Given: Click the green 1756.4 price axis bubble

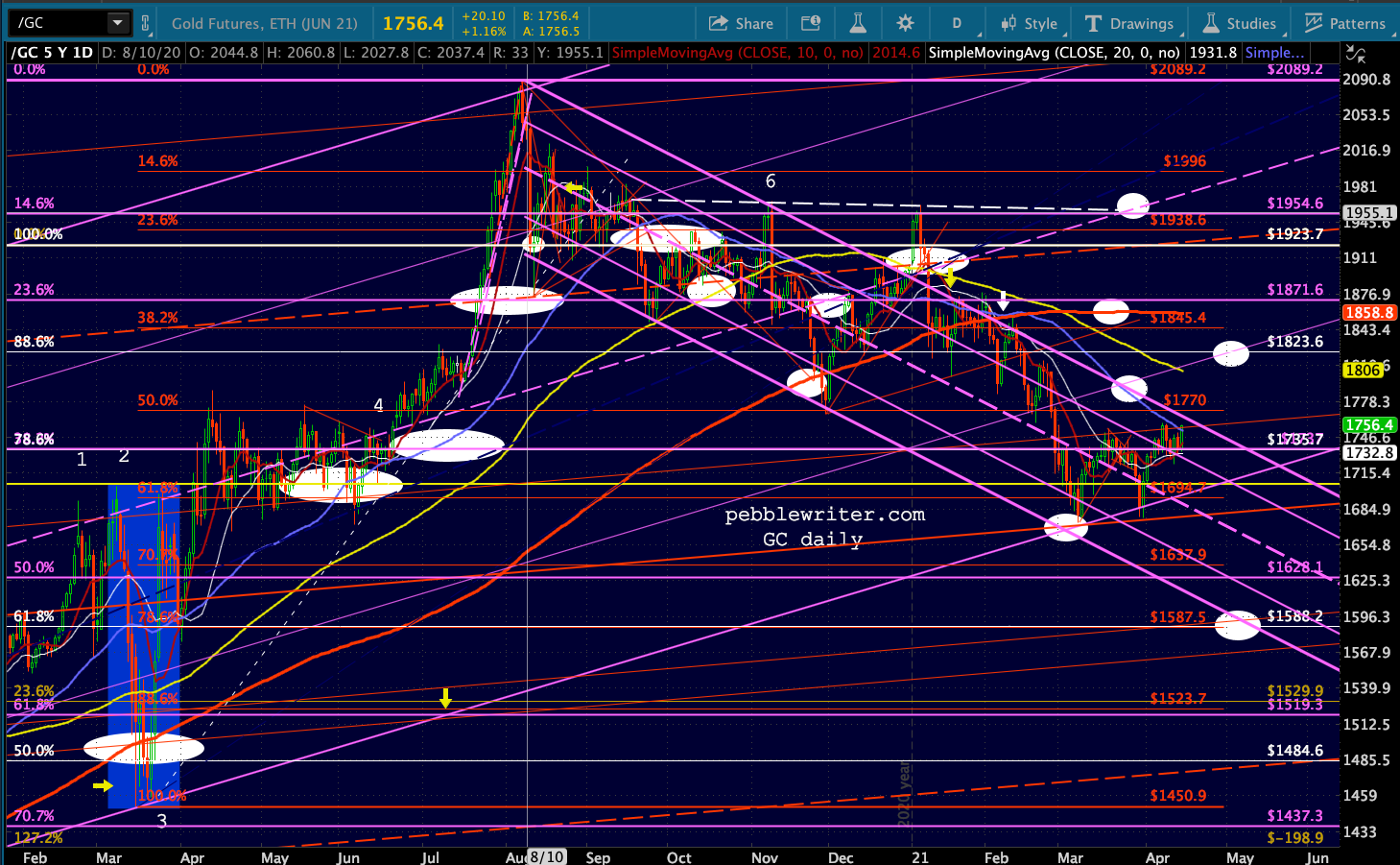Looking at the screenshot, I should (x=1368, y=425).
